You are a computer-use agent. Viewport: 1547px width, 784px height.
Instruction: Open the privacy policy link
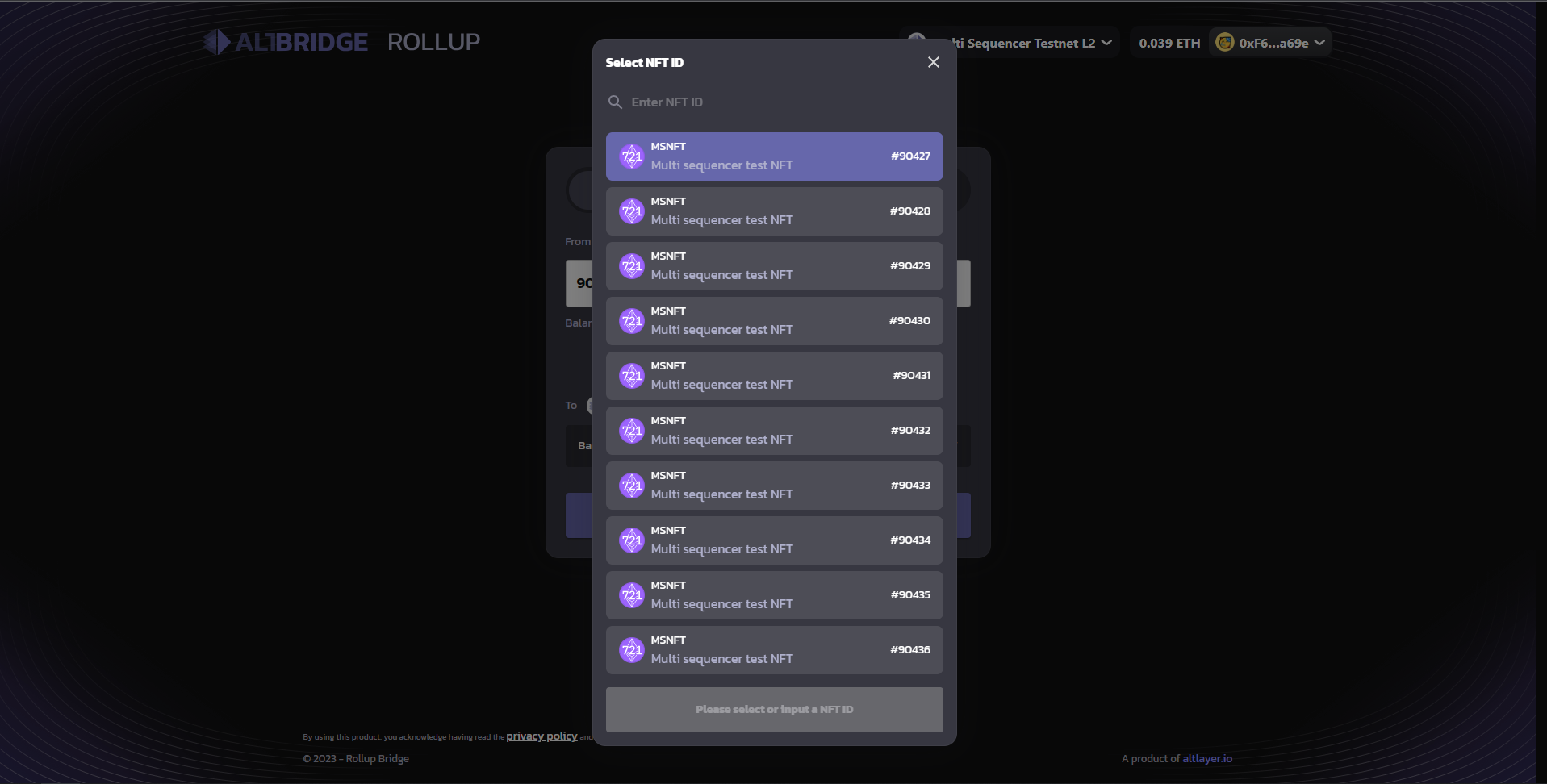coord(541,736)
